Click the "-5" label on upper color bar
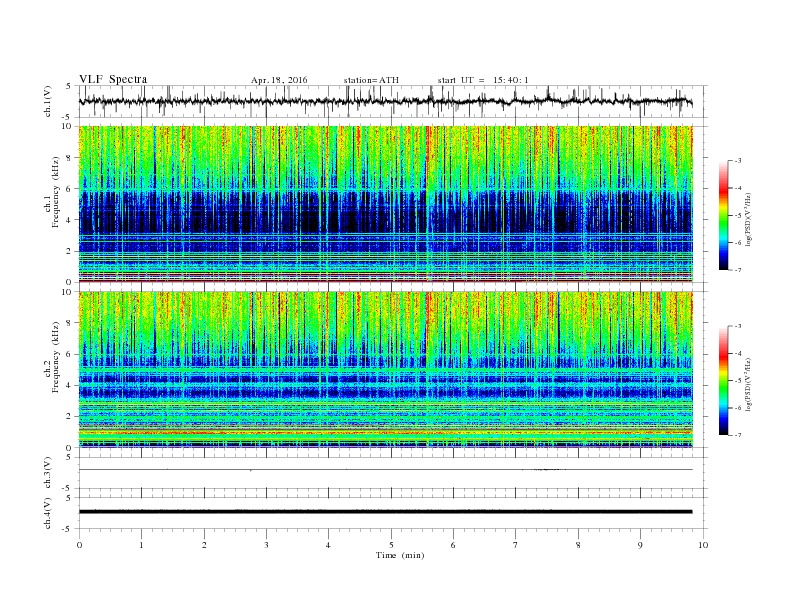The width and height of the screenshot is (792, 612). [738, 216]
